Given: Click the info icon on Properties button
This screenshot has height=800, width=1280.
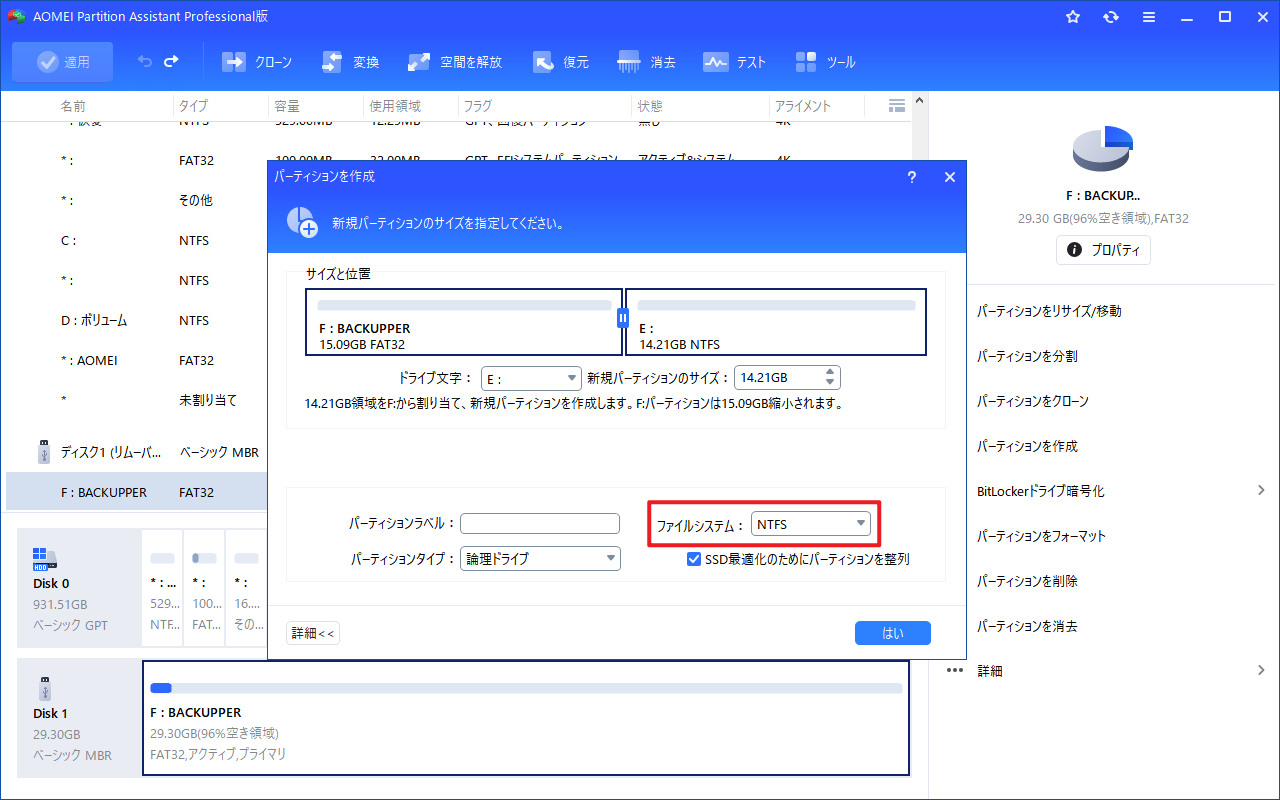Looking at the screenshot, I should coord(1075,250).
